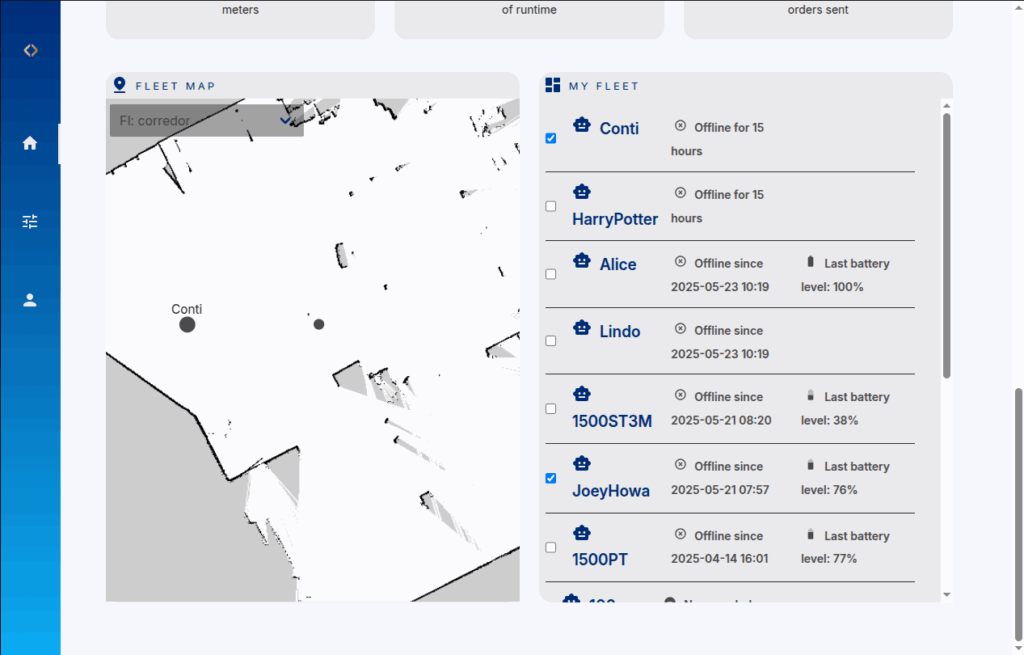Screen dimensions: 1024x655
Task: Click the 'MY FLEET' panel heading
Action: pos(603,86)
